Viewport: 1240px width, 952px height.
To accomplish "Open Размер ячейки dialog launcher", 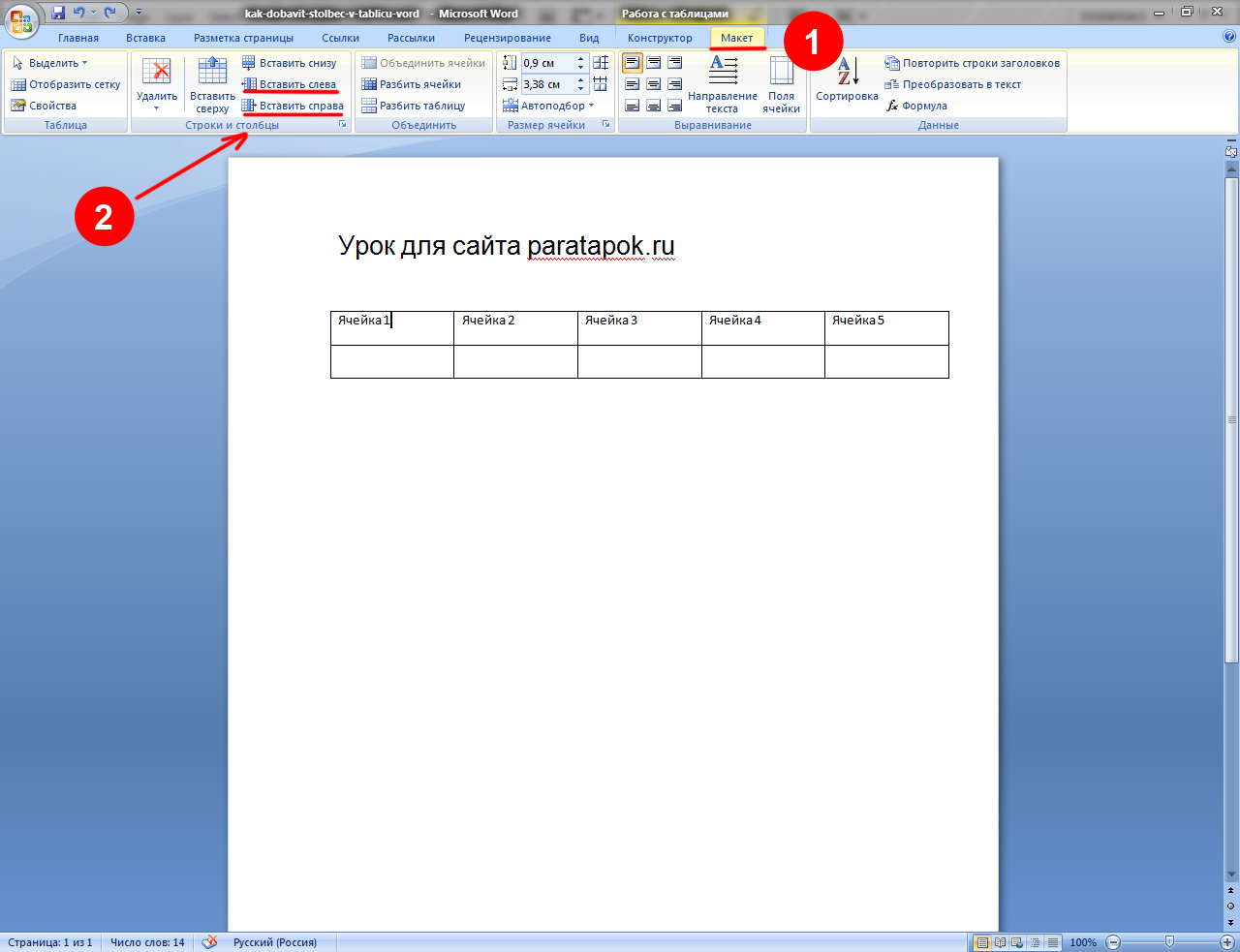I will (605, 125).
